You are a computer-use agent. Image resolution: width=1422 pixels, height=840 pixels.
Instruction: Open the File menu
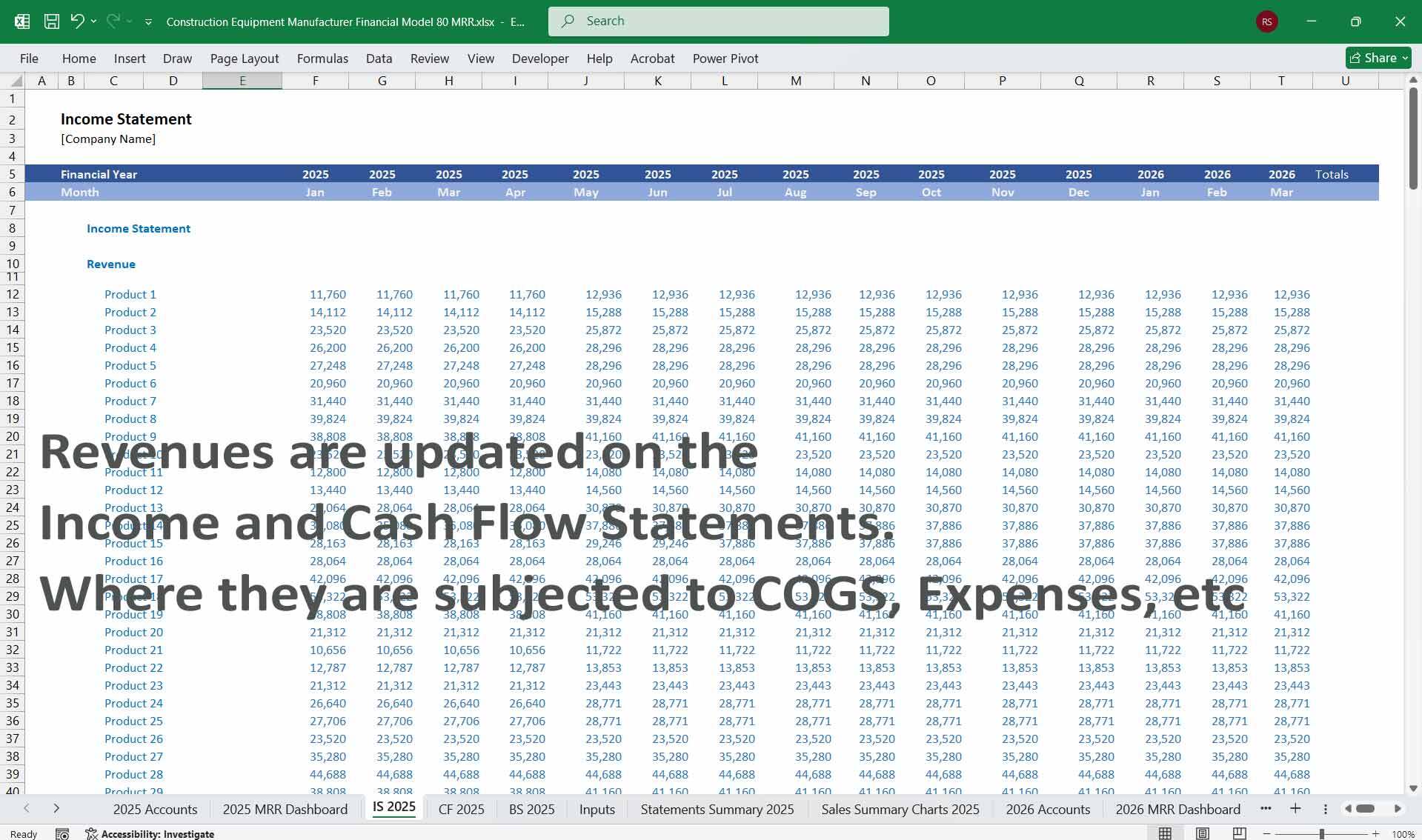tap(29, 59)
